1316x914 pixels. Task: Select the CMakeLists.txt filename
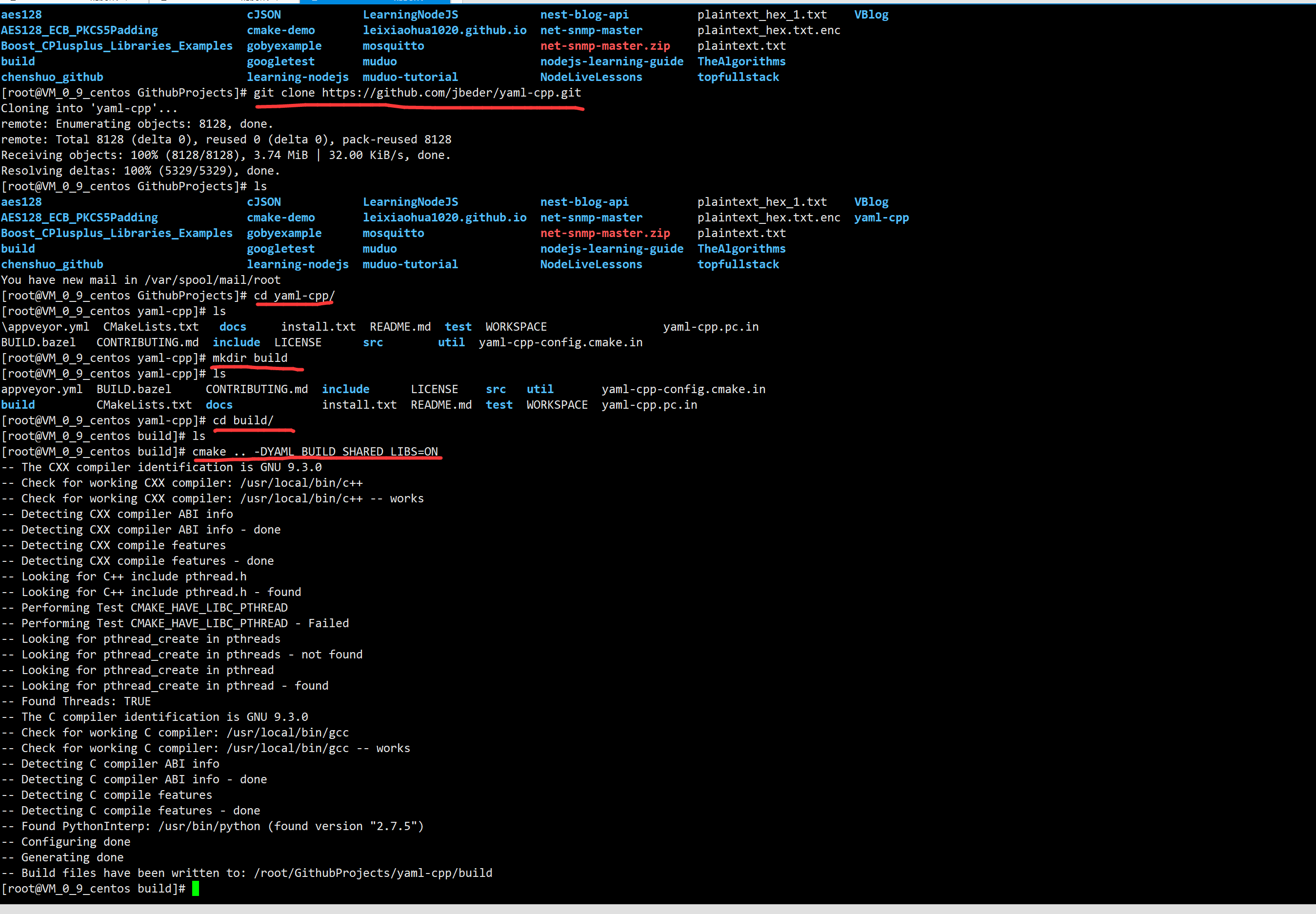tap(144, 404)
